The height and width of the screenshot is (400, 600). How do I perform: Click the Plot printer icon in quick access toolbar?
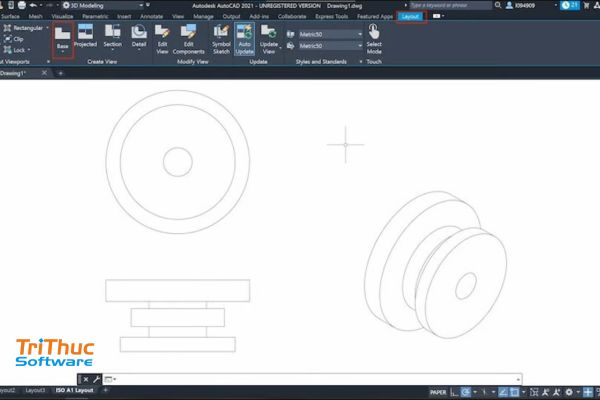(22, 5)
